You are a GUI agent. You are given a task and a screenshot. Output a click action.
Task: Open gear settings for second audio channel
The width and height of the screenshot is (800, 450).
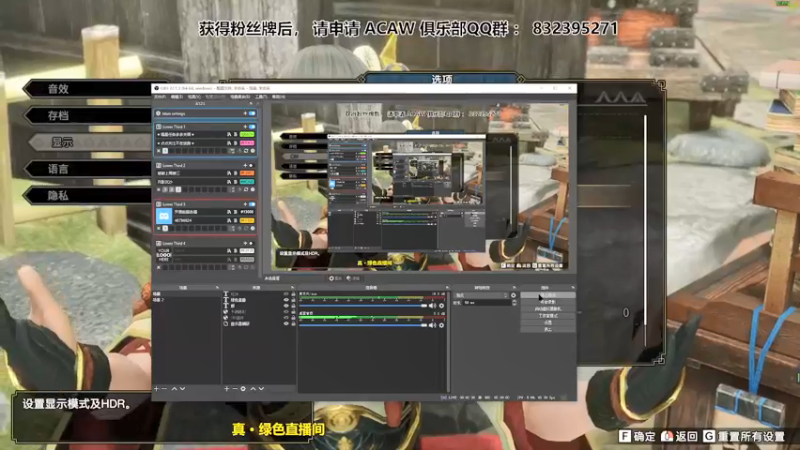click(x=441, y=325)
